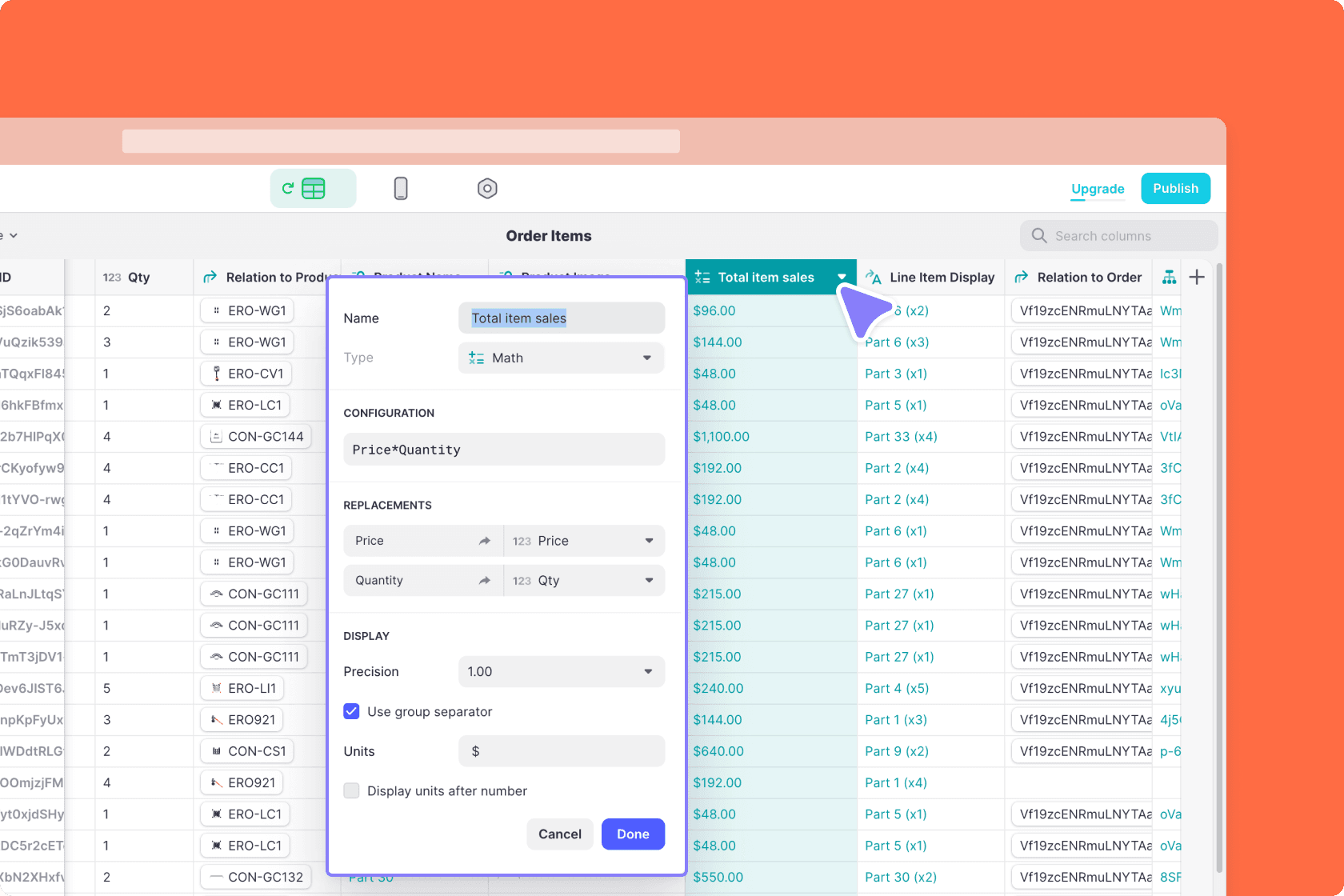Screen dimensions: 1344x896
Task: Click the $550.00 total cell
Action: (x=771, y=877)
